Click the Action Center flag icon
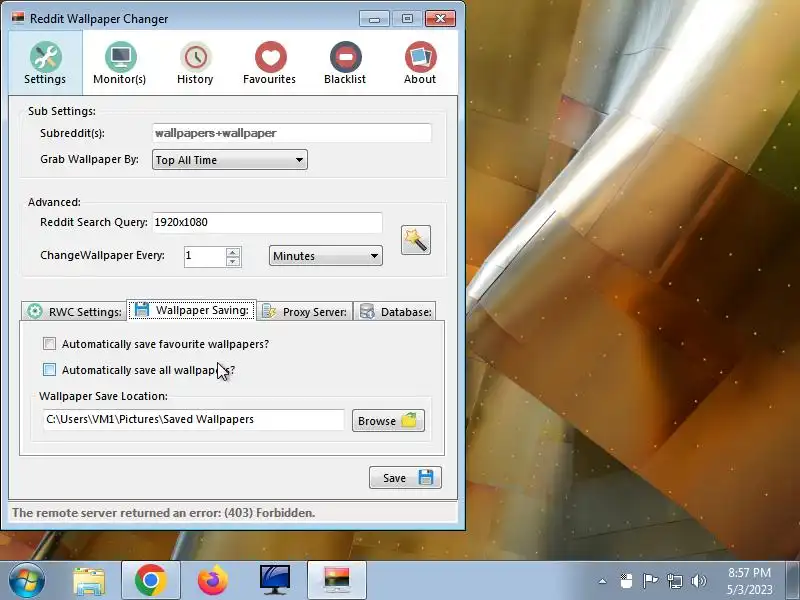Image resolution: width=800 pixels, height=600 pixels. pos(649,581)
